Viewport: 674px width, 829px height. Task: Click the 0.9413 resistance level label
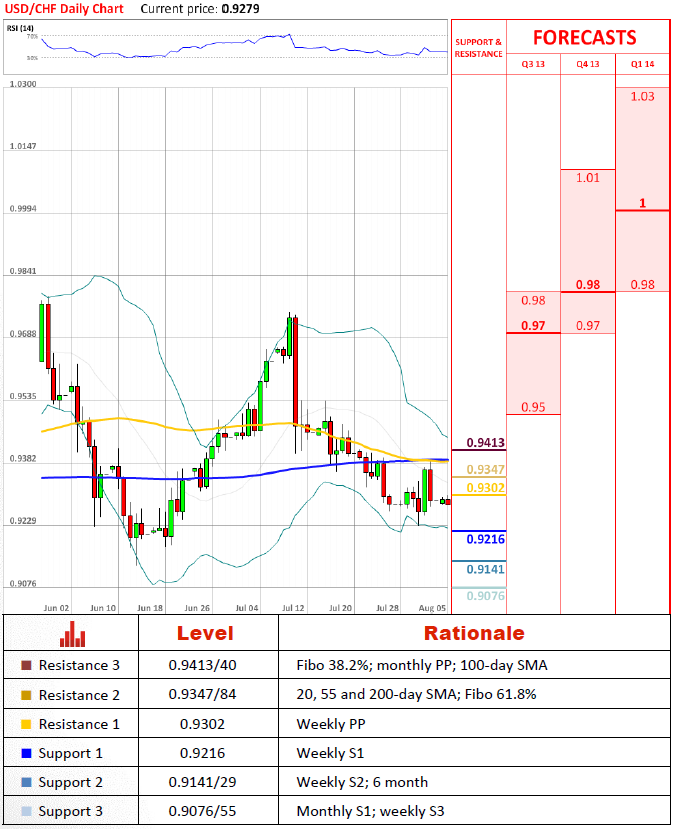coord(485,443)
